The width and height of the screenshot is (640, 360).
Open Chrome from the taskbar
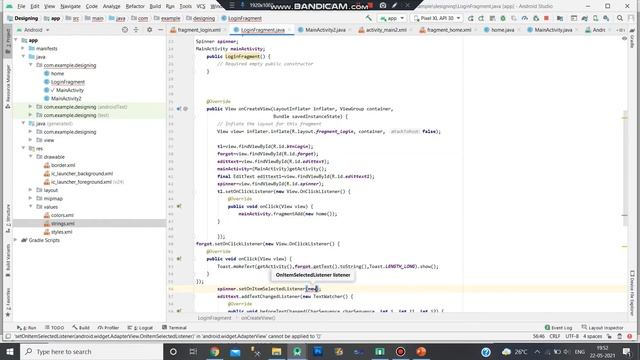214,351
